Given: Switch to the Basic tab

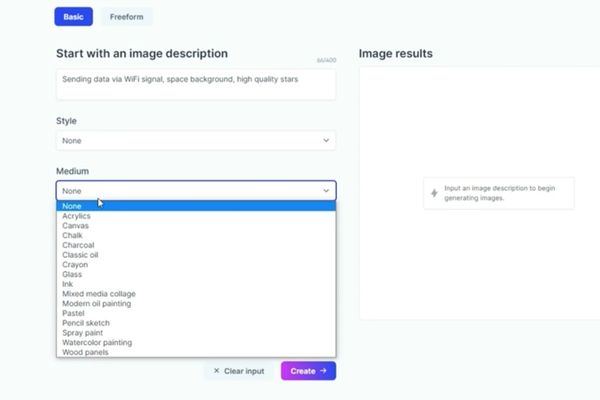Looking at the screenshot, I should 73,17.
